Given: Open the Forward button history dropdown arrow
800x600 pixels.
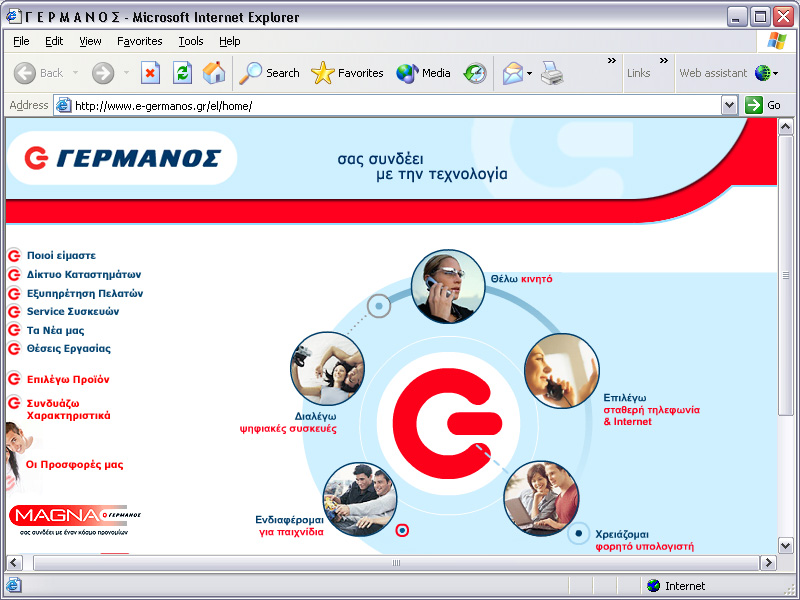Looking at the screenshot, I should pyautogui.click(x=126, y=73).
